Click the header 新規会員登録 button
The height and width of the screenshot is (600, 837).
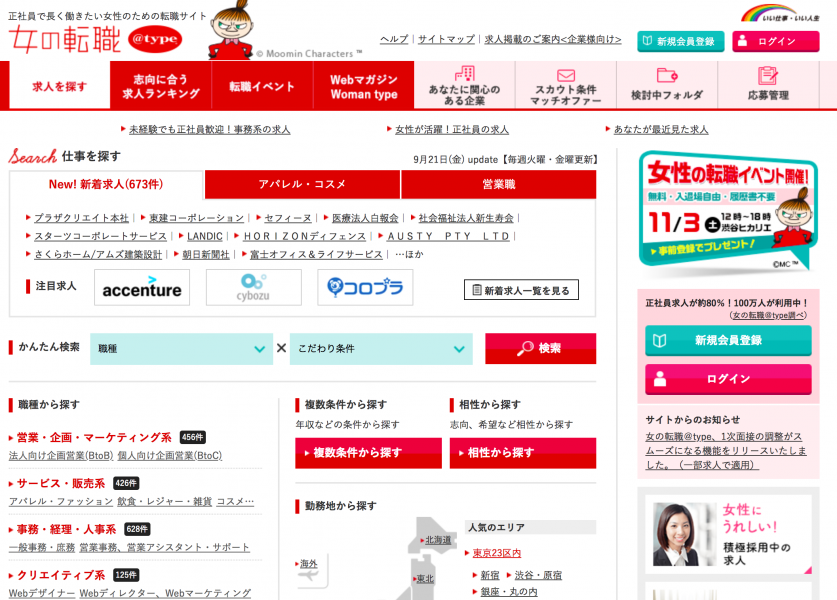click(681, 41)
